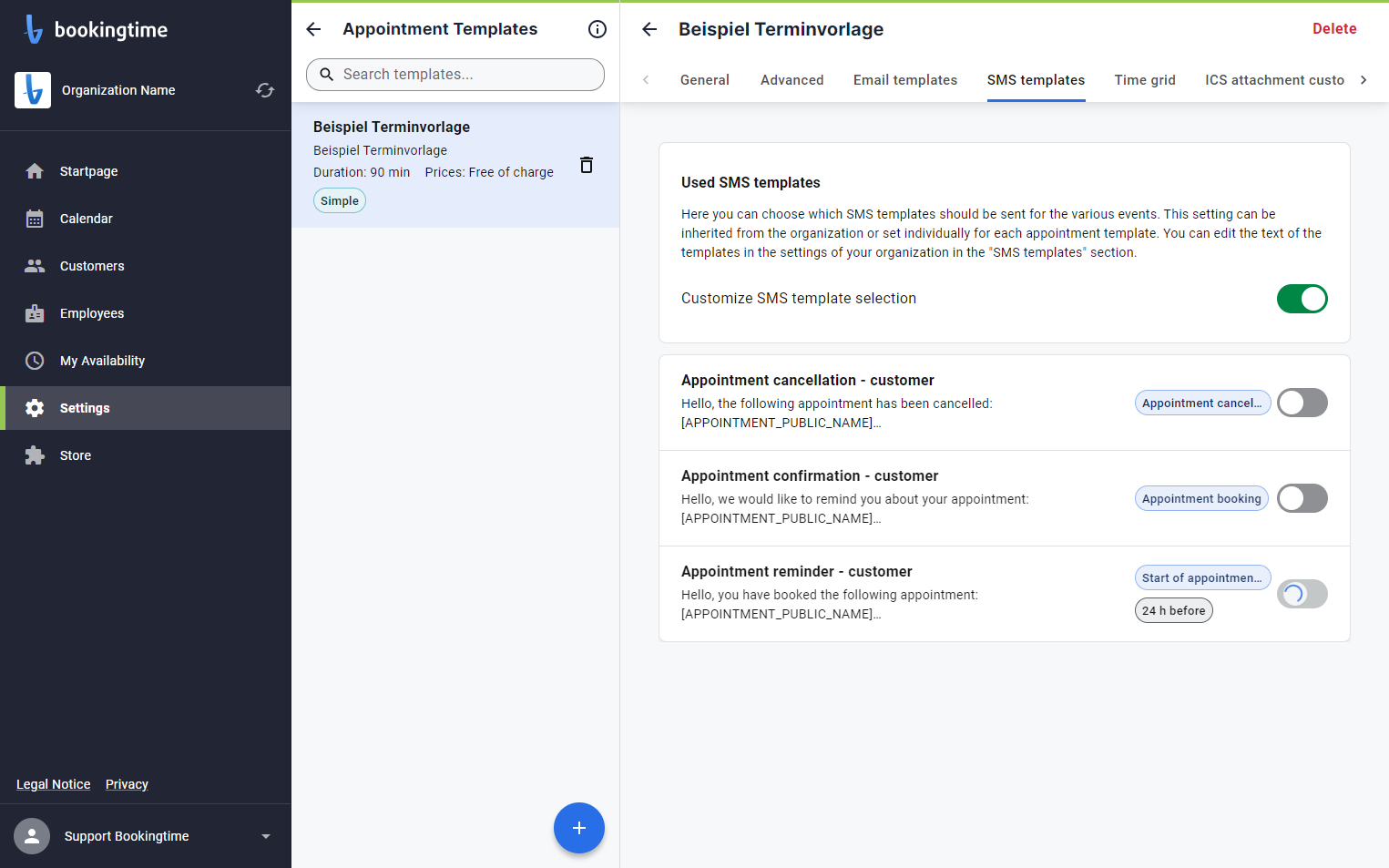Image resolution: width=1389 pixels, height=868 pixels.
Task: Enable Appointment cancellation - customer toggle
Action: pyautogui.click(x=1302, y=403)
